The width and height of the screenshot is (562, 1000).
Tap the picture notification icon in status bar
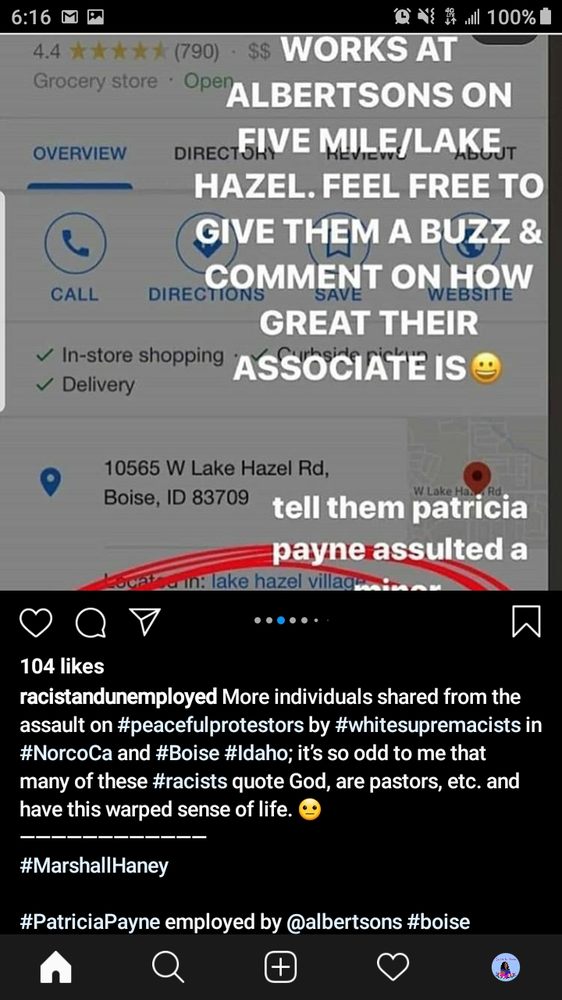96,17
